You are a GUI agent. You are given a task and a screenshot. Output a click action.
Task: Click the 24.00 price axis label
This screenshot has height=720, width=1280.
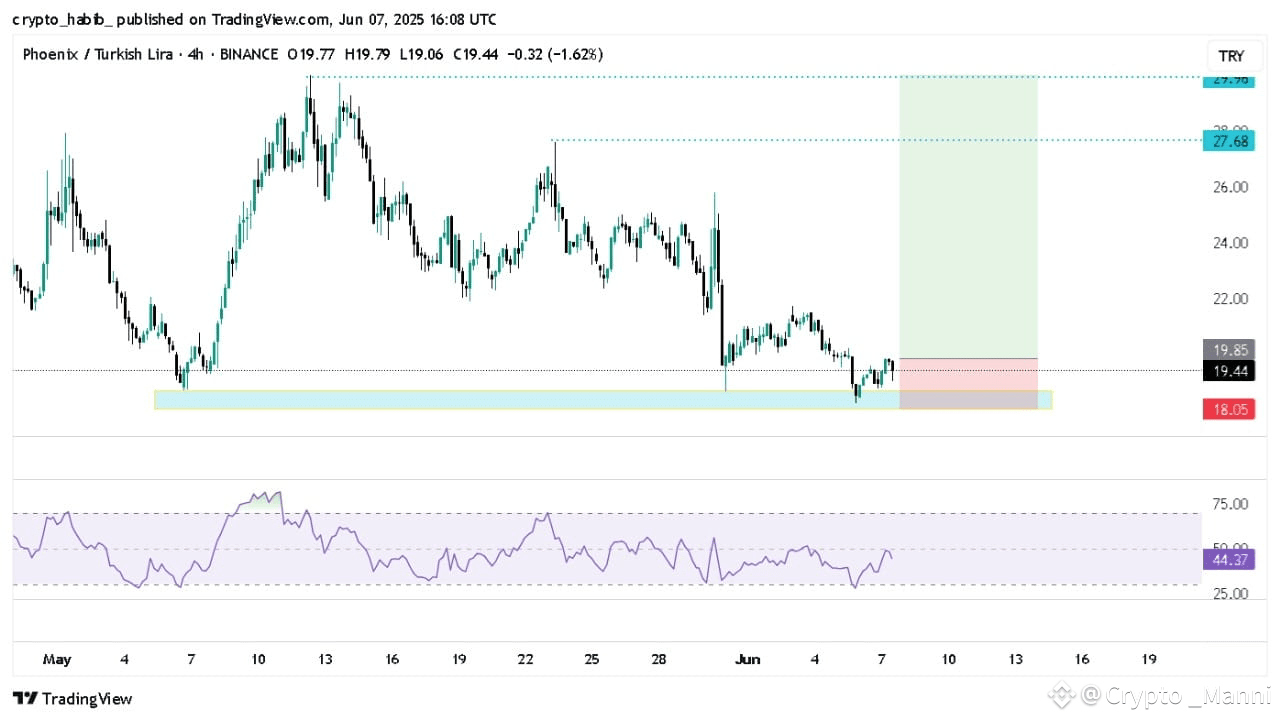coord(1230,243)
